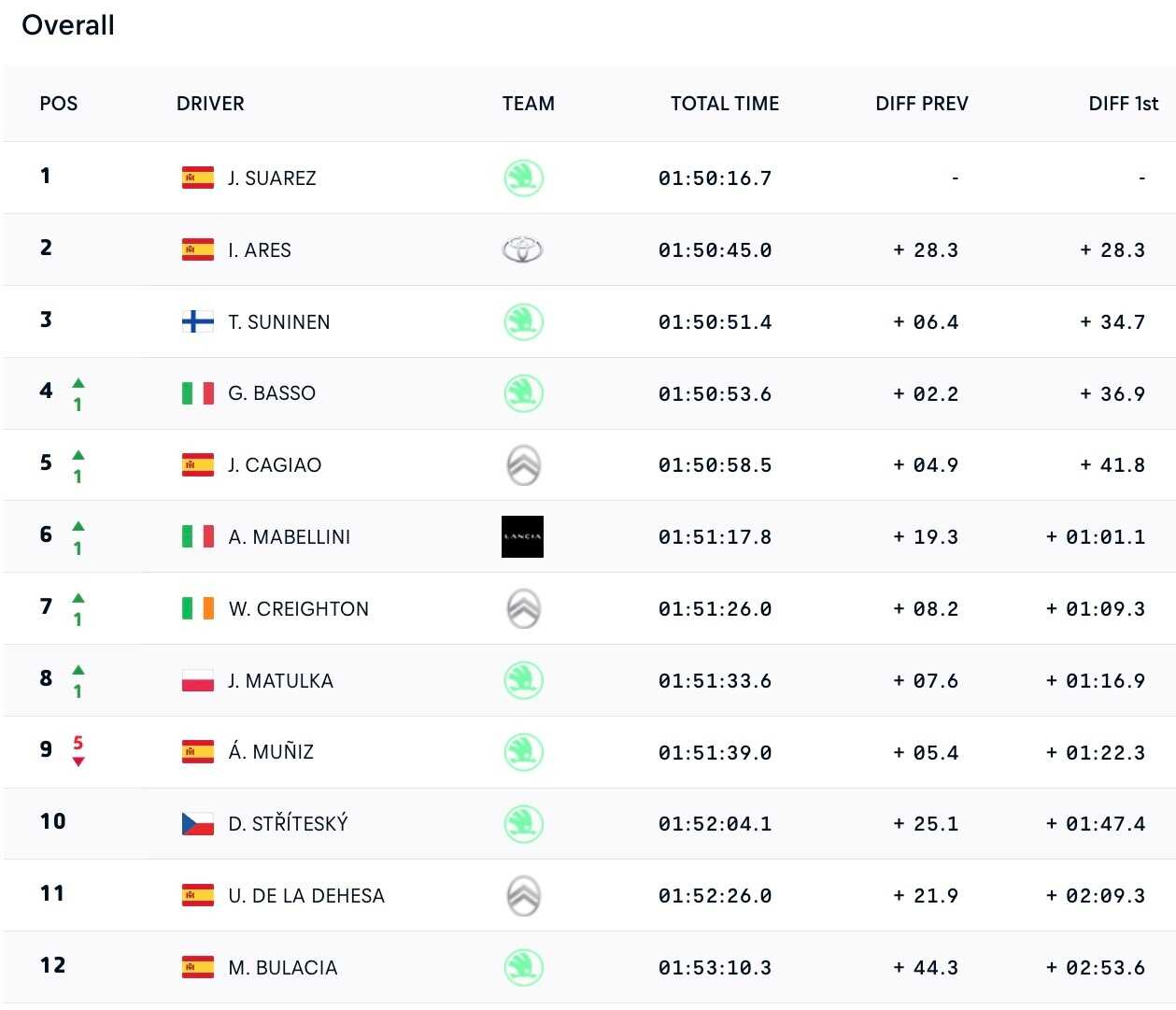This screenshot has height=1010, width=1176.
Task: Click the Lancia logo in Mabellini's row
Action: [522, 536]
